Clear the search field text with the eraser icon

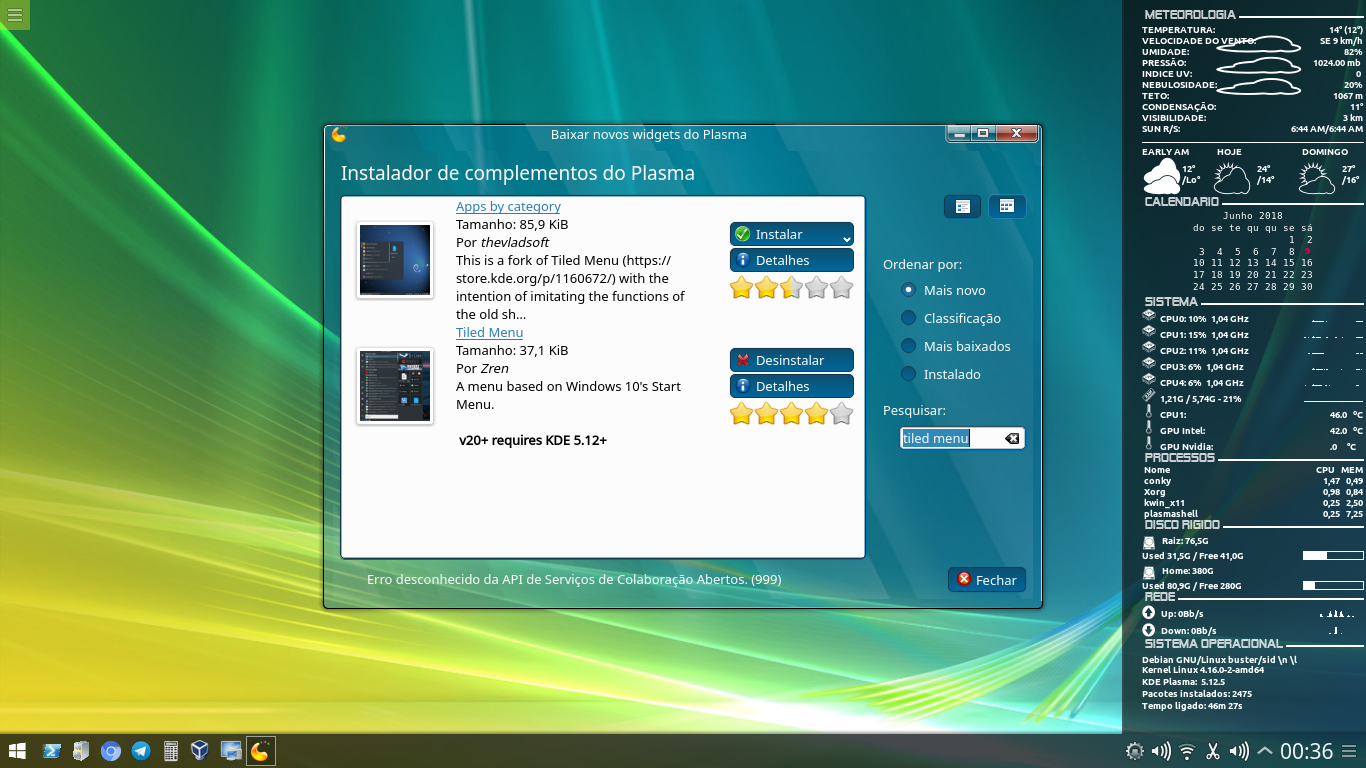coord(1011,438)
